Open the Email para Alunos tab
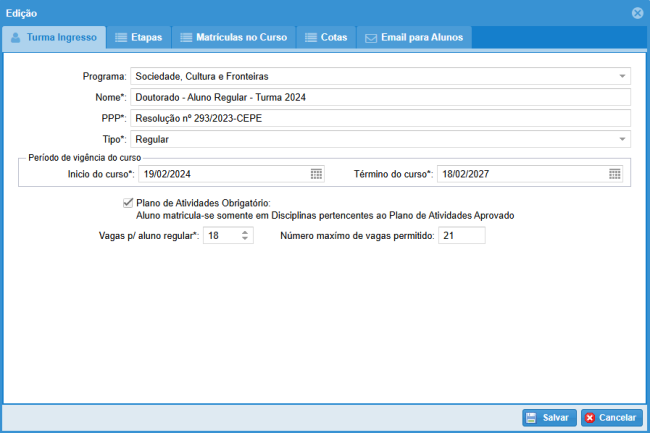 point(414,38)
